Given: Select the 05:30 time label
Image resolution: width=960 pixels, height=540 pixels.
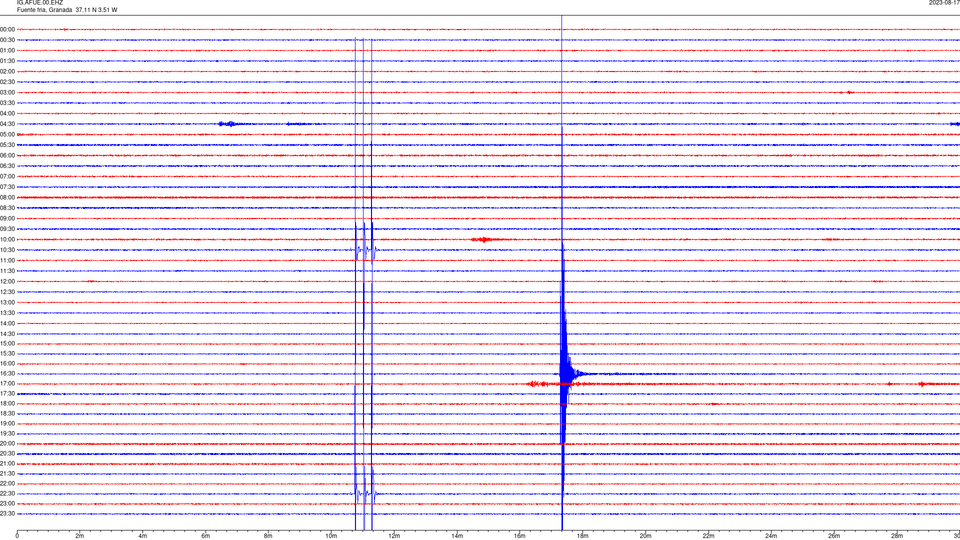Looking at the screenshot, I should pyautogui.click(x=7, y=144).
